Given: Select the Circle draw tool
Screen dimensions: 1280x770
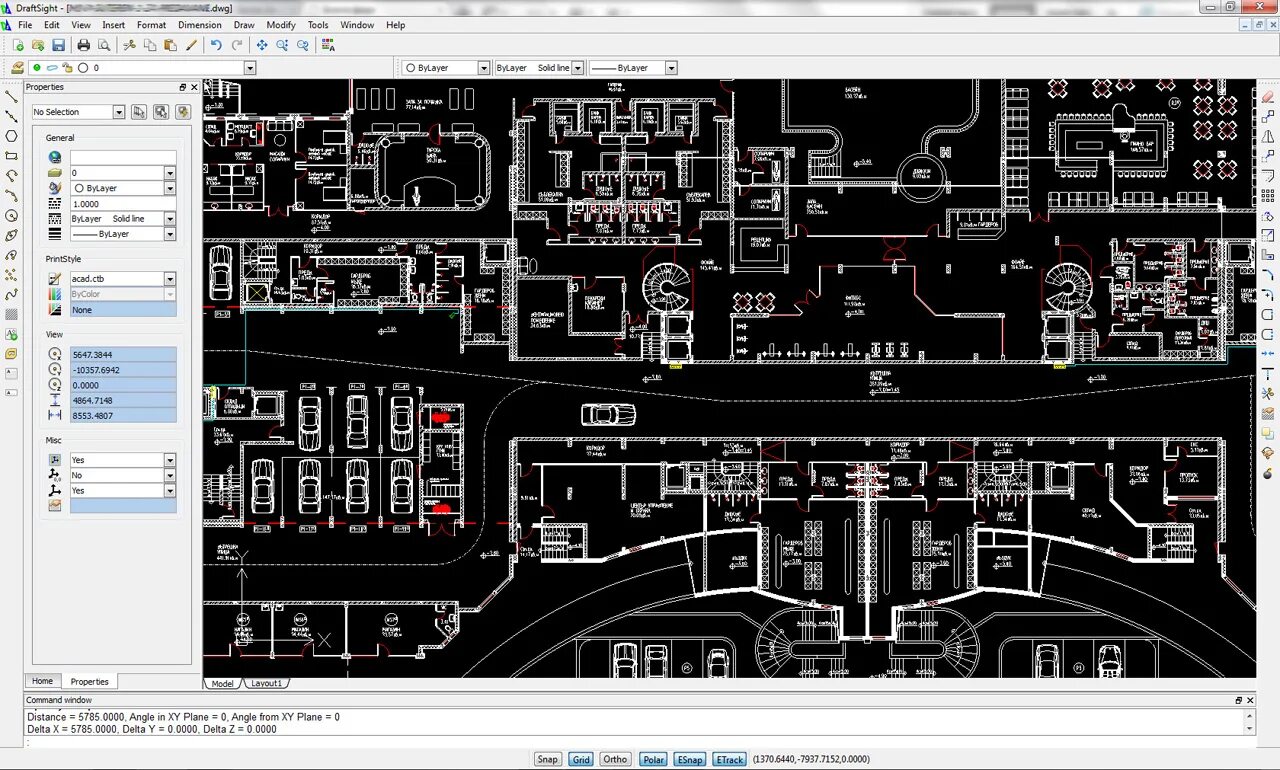Looking at the screenshot, I should (12, 216).
